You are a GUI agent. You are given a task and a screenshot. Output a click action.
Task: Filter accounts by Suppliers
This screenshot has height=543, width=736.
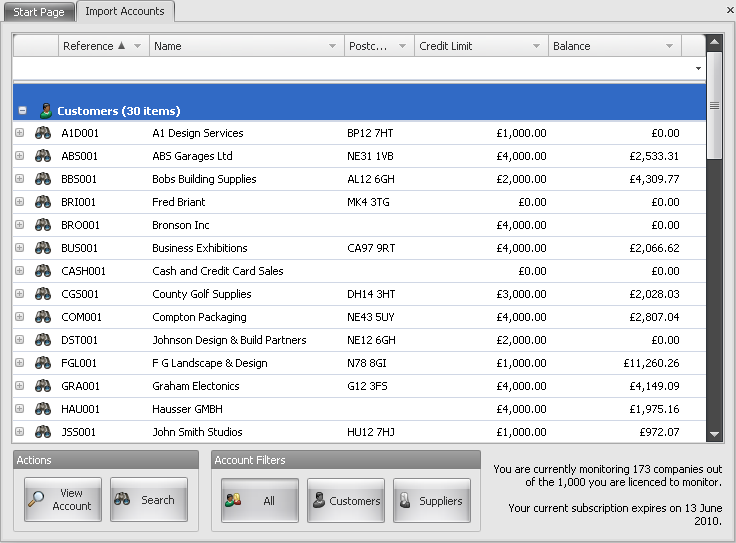coord(431,500)
